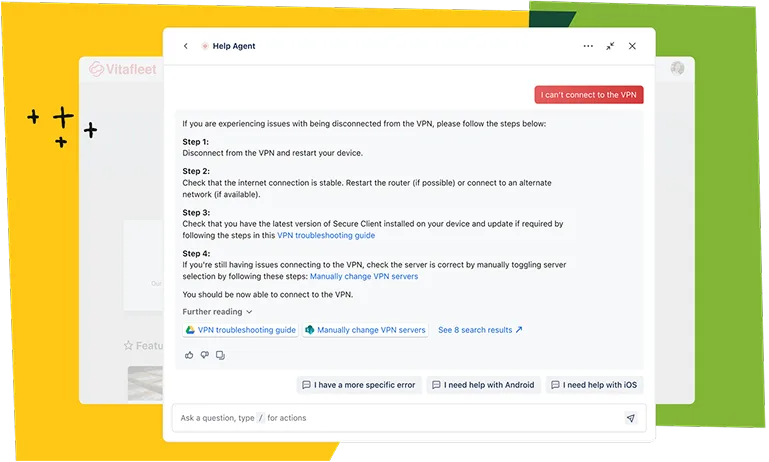The width and height of the screenshot is (769, 462).
Task: Give the answer a thumbs down
Action: (x=205, y=355)
